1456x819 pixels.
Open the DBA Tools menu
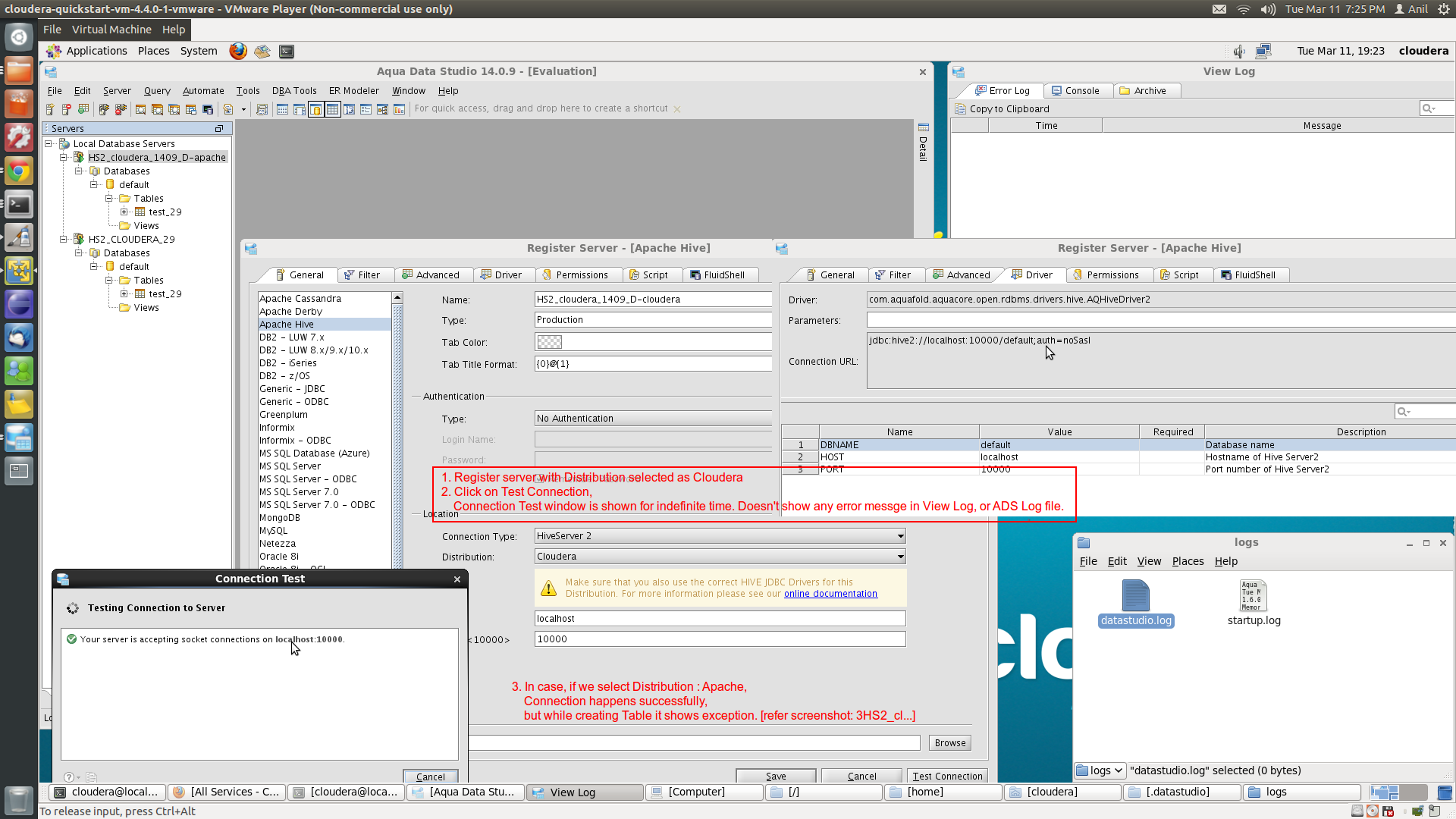click(x=294, y=91)
